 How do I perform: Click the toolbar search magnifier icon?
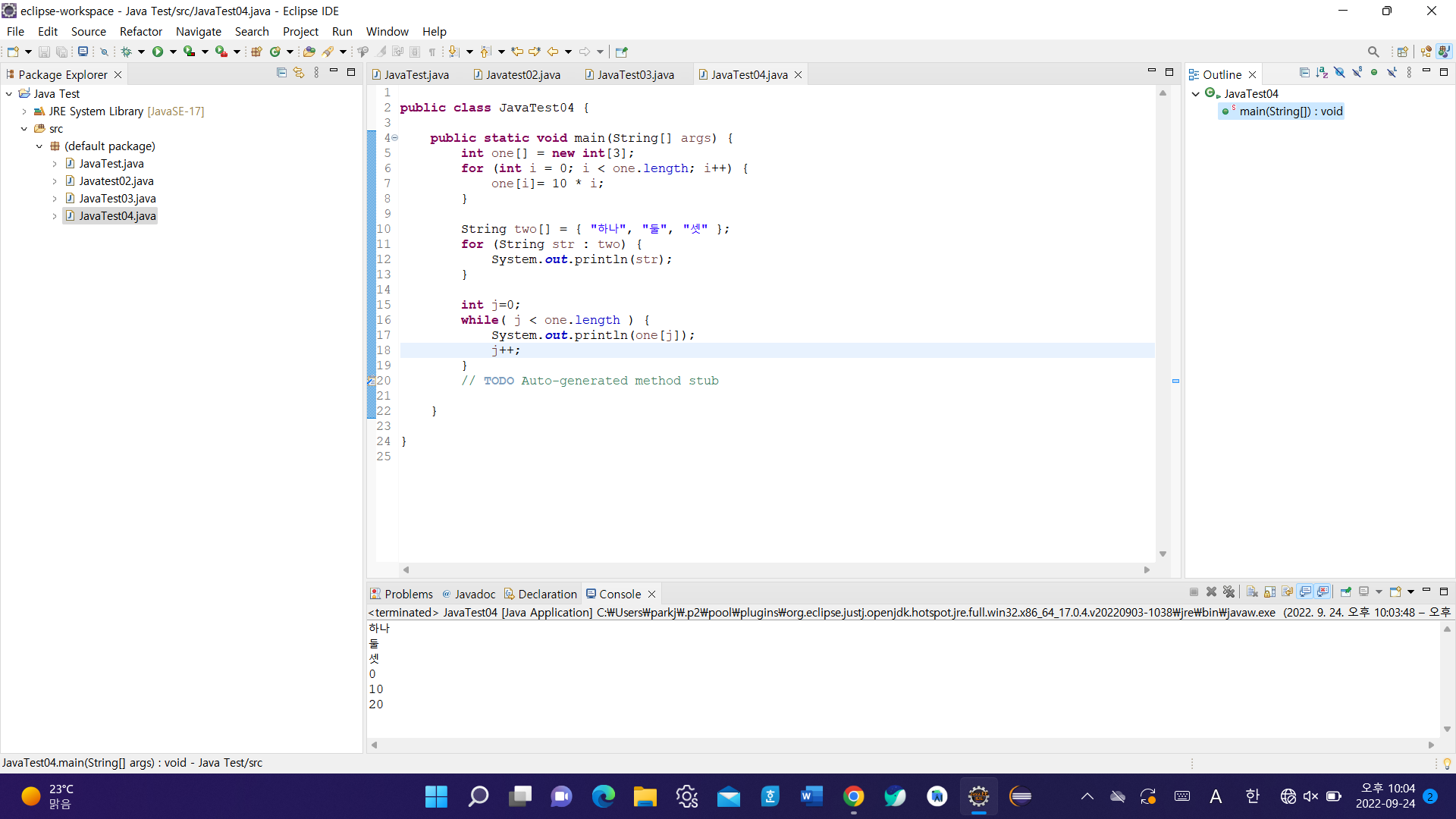point(1373,52)
